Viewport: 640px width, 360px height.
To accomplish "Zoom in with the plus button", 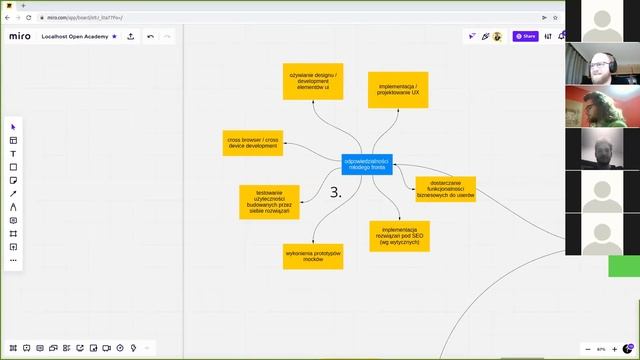I will pyautogui.click(x=614, y=349).
